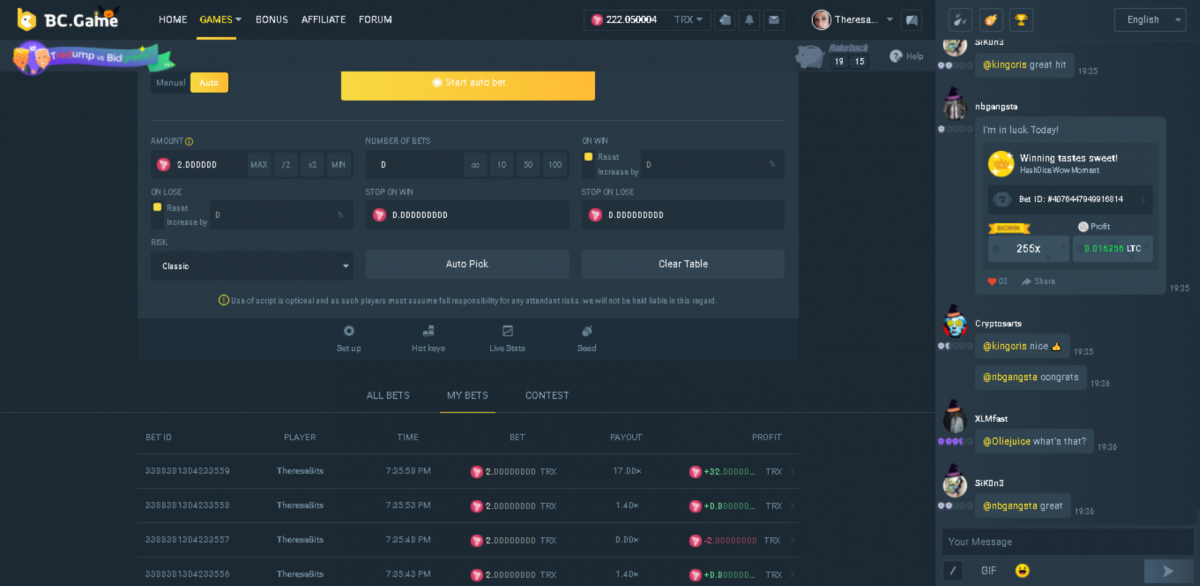Viewport: 1200px width, 586px height.
Task: Open Live Stats chart icon
Action: (x=507, y=332)
